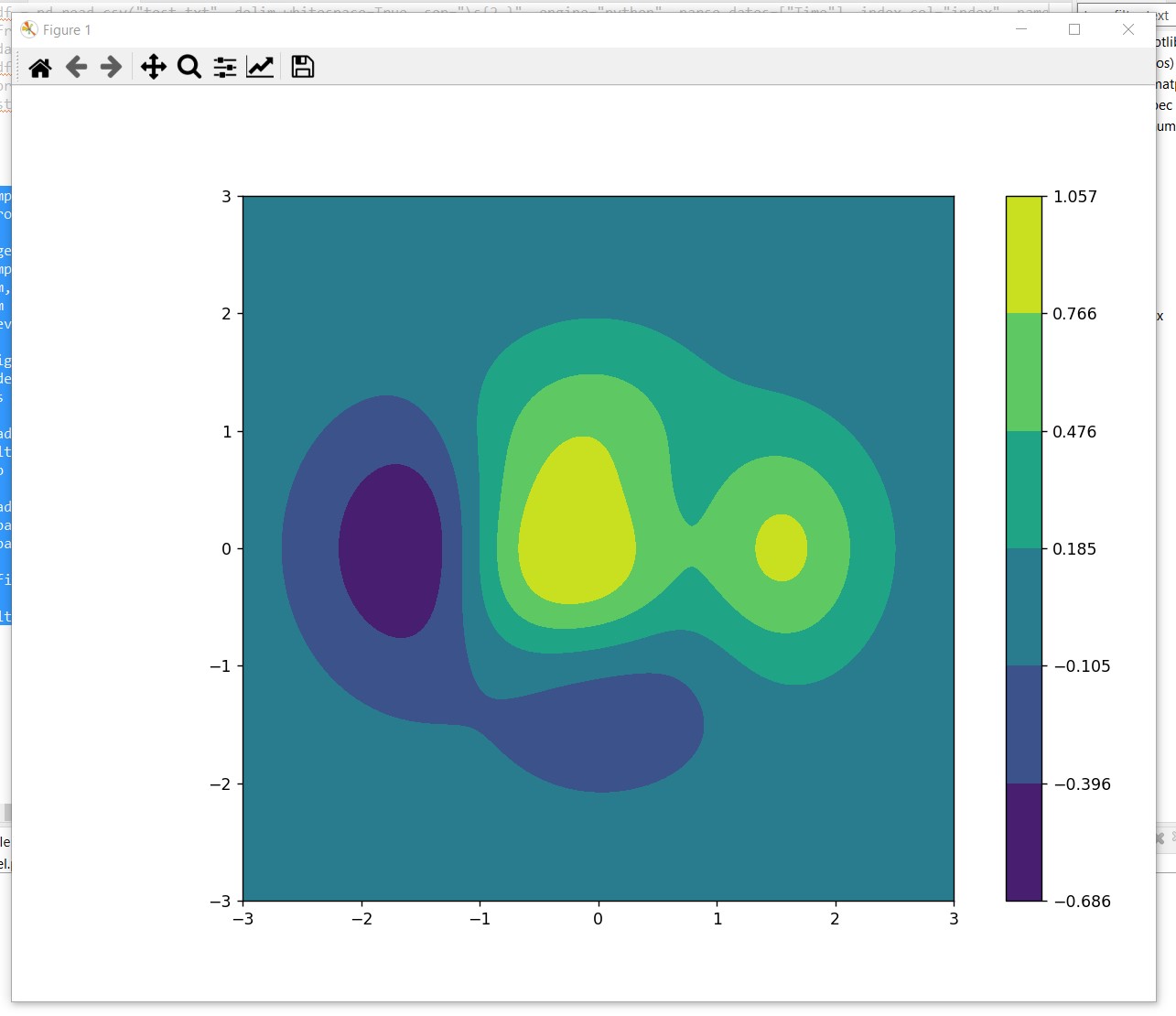Click colorbar label 1.057

pyautogui.click(x=1074, y=197)
